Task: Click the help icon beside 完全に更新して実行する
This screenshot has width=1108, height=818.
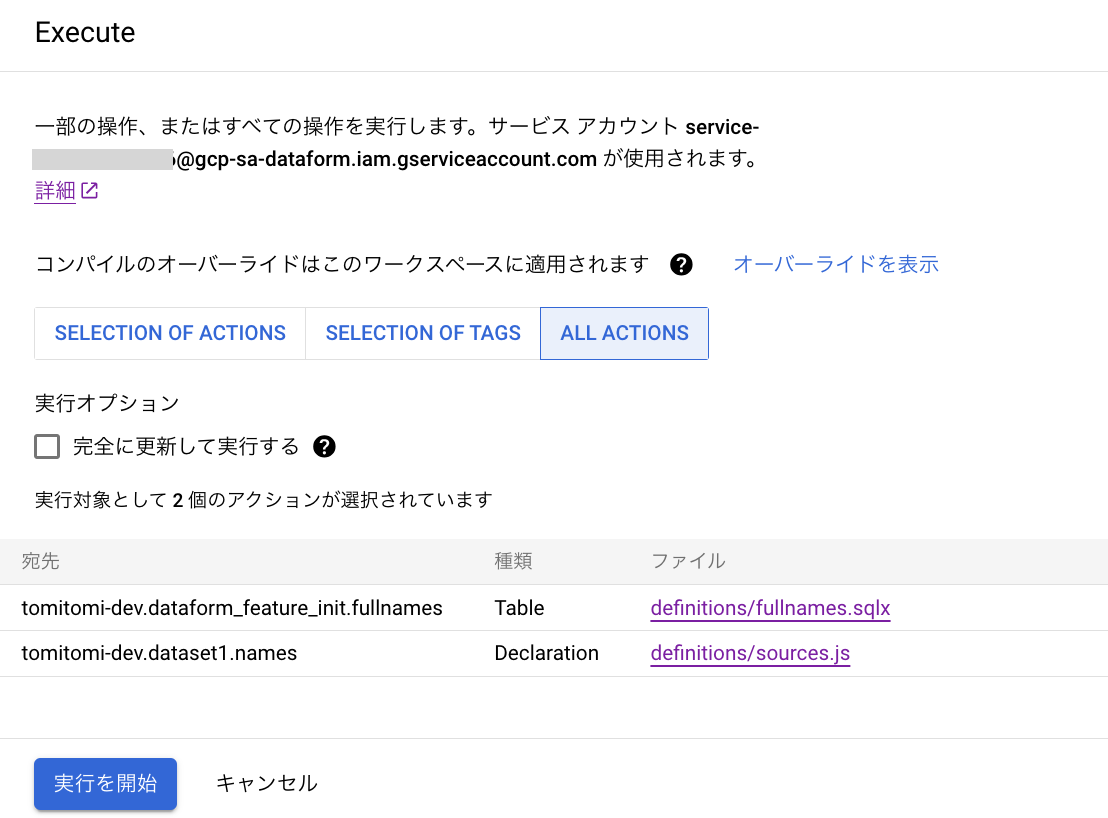Action: click(324, 446)
